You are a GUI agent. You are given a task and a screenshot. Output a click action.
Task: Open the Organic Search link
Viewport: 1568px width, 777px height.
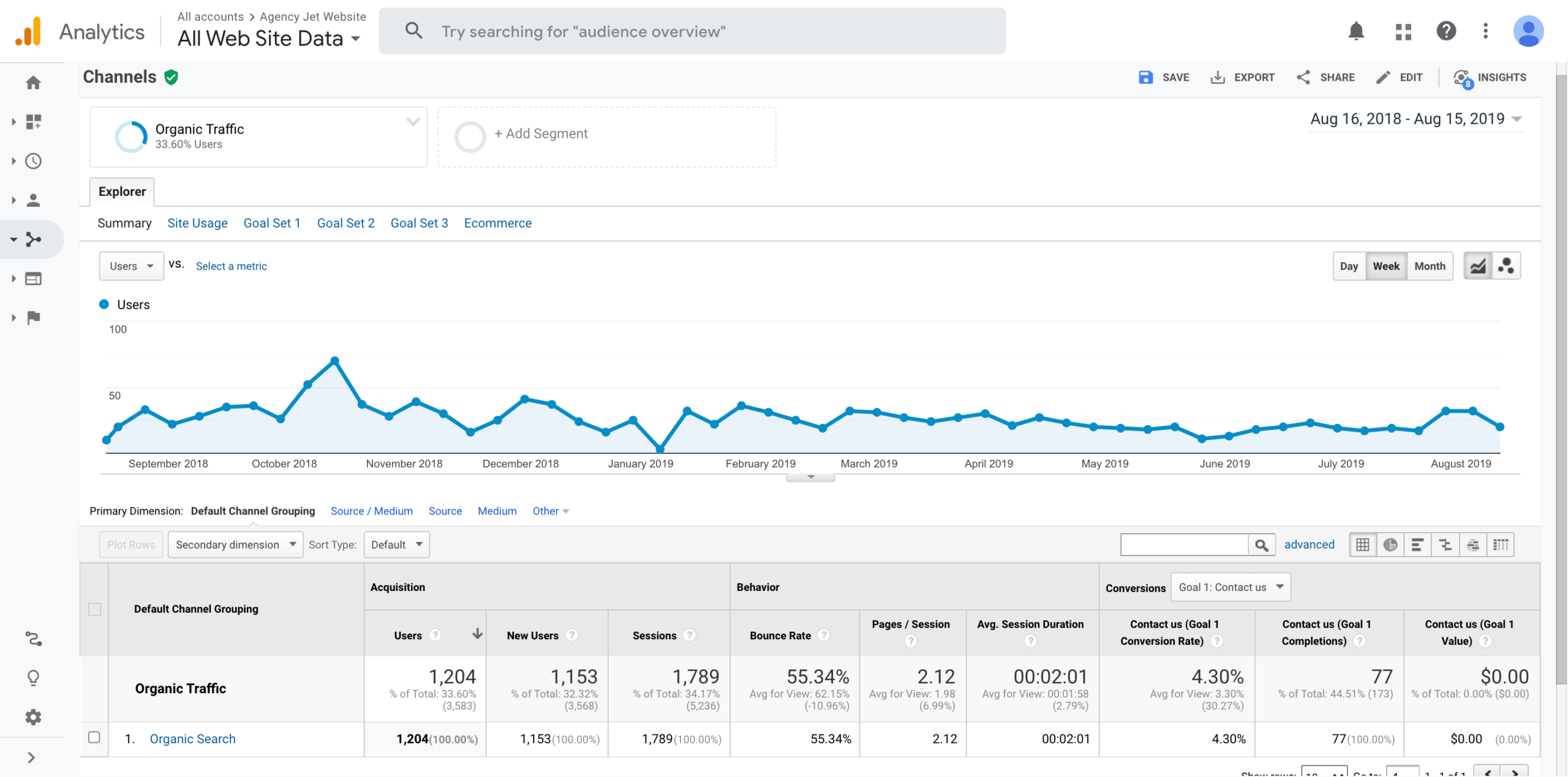[x=192, y=738]
